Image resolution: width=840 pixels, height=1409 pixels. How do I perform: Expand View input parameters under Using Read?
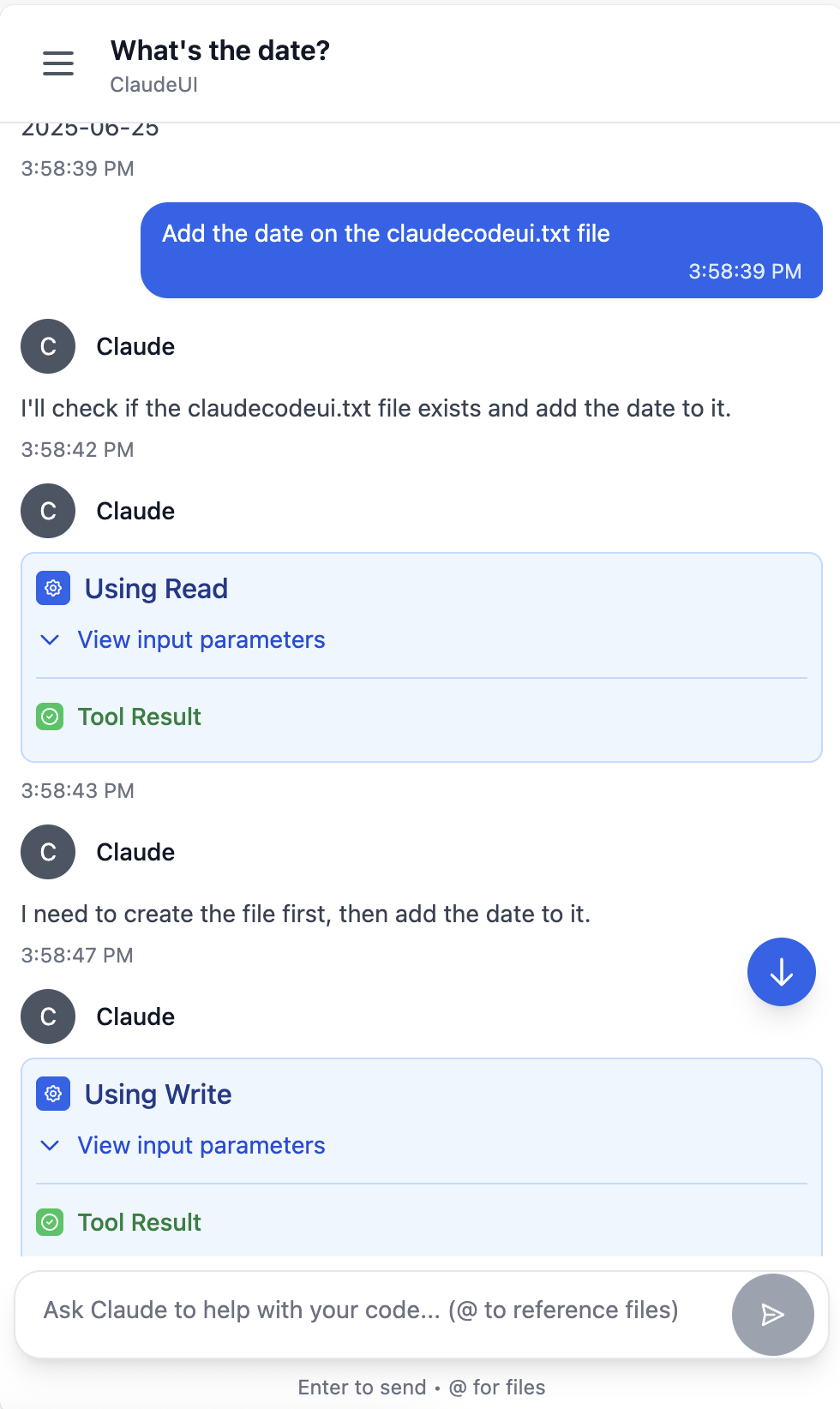pyautogui.click(x=201, y=639)
